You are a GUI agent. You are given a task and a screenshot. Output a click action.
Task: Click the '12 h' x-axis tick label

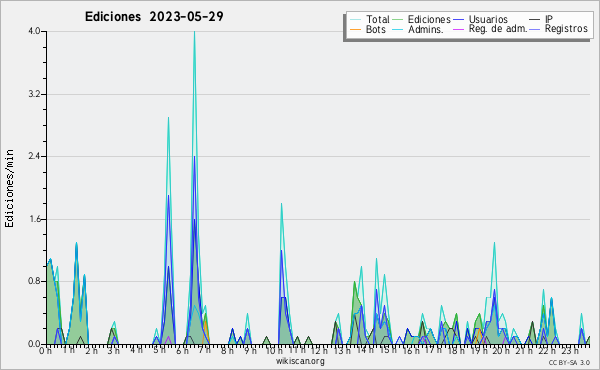[x=319, y=350]
